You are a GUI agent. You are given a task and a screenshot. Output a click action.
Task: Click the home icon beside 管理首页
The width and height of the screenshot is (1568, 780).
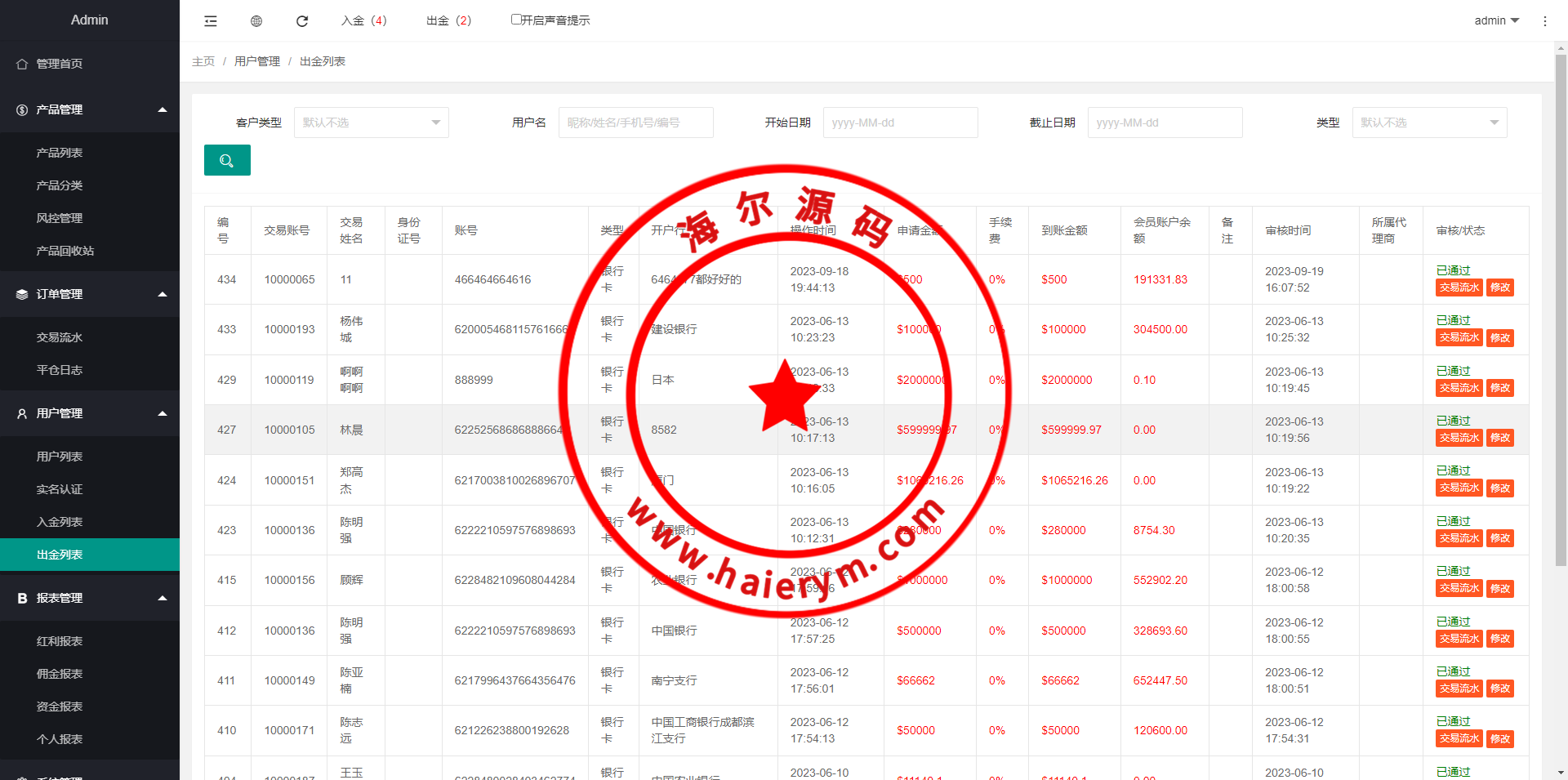(x=22, y=64)
